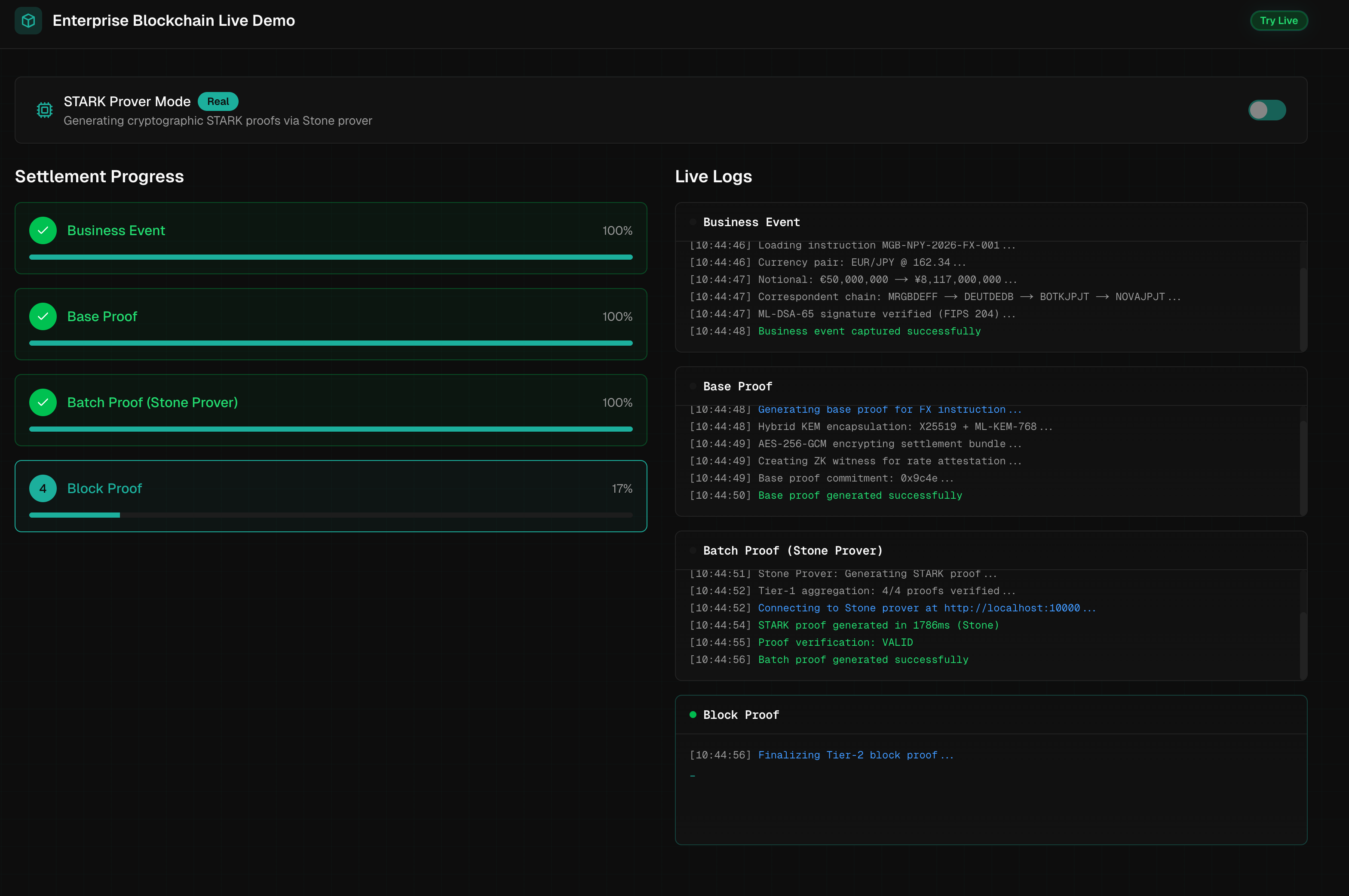Click the Batch Proof log scrollbar
This screenshot has height=896, width=1349.
(1303, 646)
